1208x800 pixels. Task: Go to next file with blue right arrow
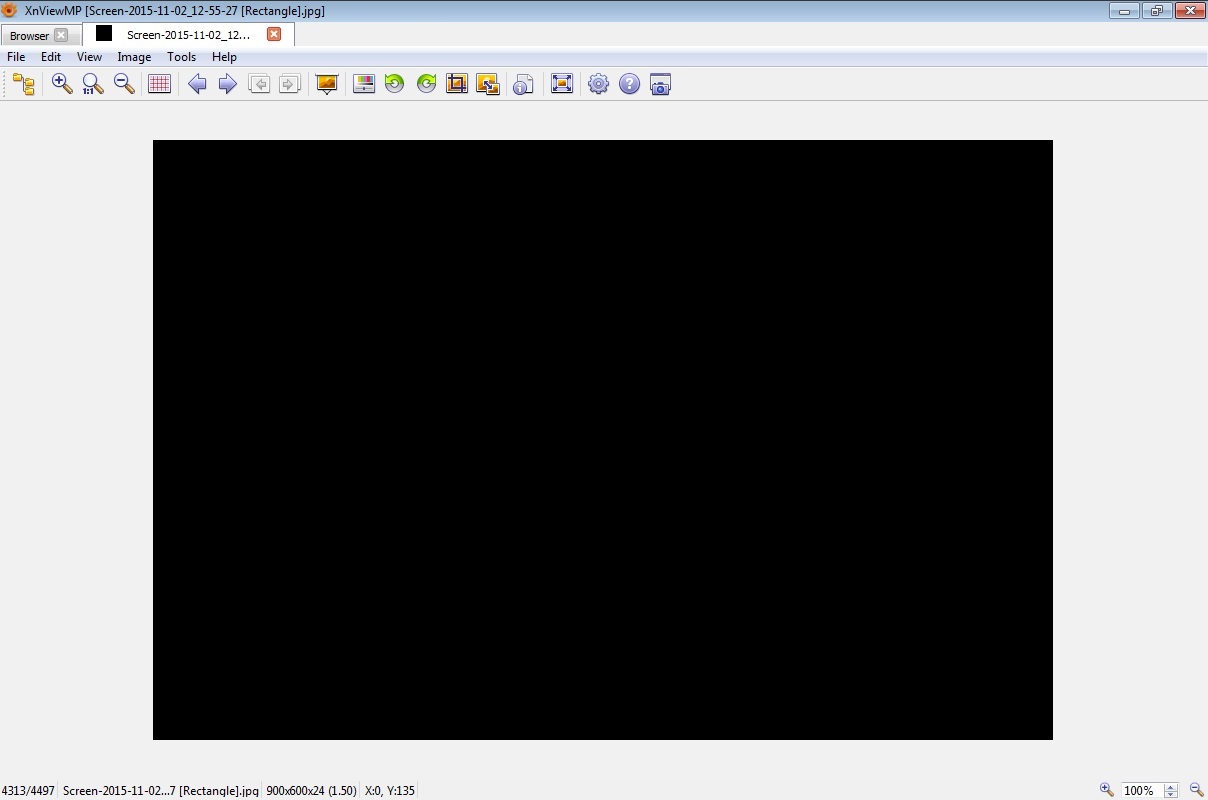228,84
